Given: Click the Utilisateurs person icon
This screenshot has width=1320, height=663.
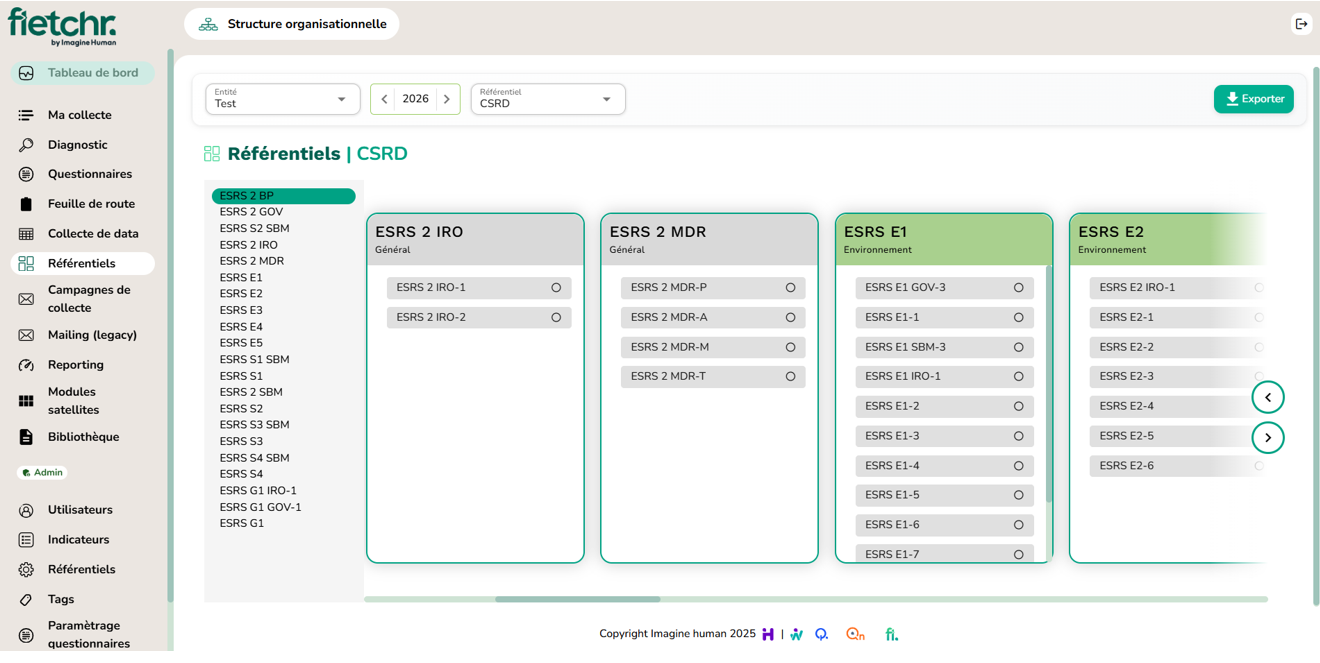Looking at the screenshot, I should click(26, 510).
